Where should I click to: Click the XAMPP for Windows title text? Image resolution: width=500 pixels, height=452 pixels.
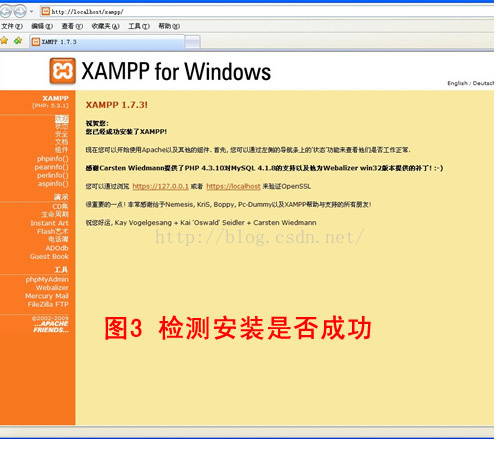(176, 71)
